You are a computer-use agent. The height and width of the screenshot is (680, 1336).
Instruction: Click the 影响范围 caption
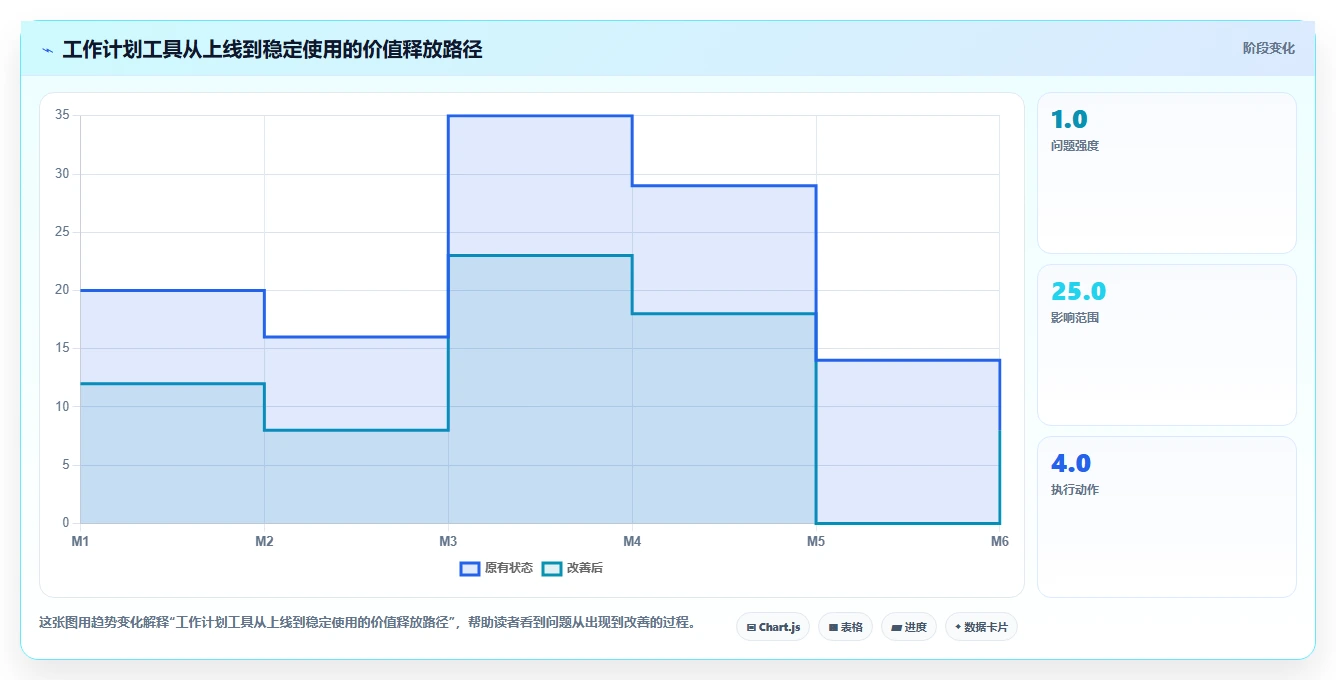coord(1075,318)
